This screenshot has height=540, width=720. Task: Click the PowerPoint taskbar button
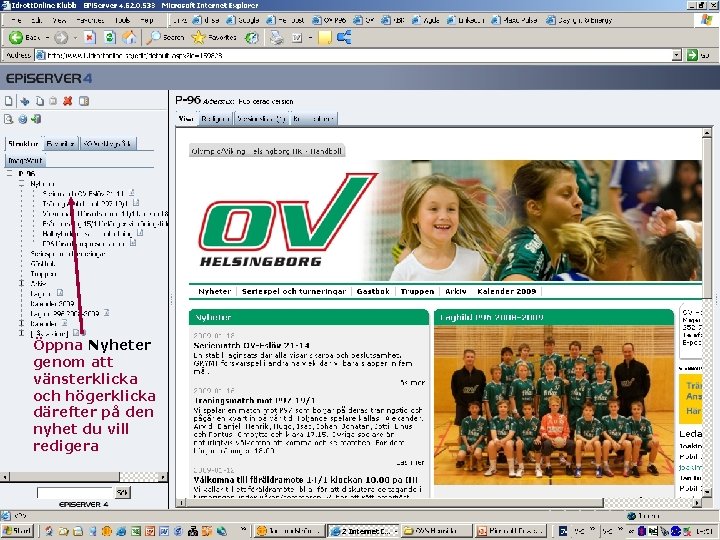point(510,531)
